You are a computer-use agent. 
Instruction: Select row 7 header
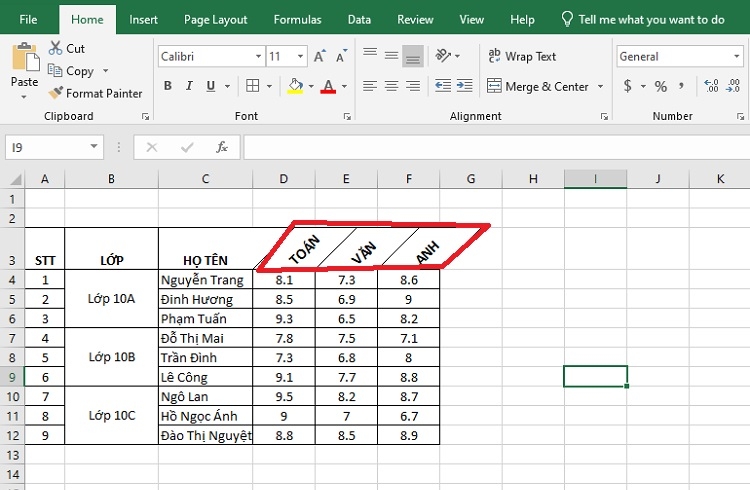[x=12, y=338]
